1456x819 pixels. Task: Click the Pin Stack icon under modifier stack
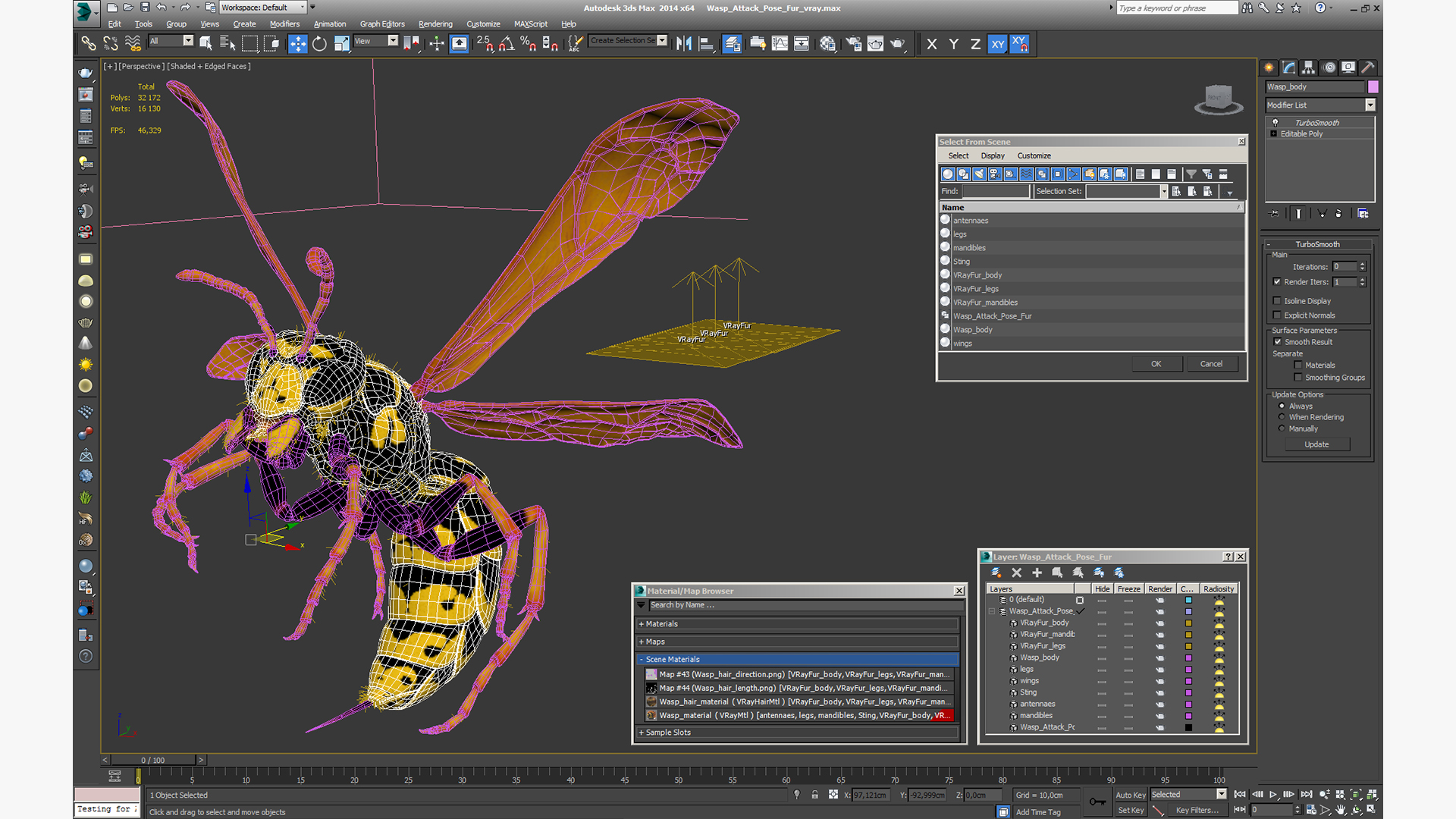point(1275,214)
